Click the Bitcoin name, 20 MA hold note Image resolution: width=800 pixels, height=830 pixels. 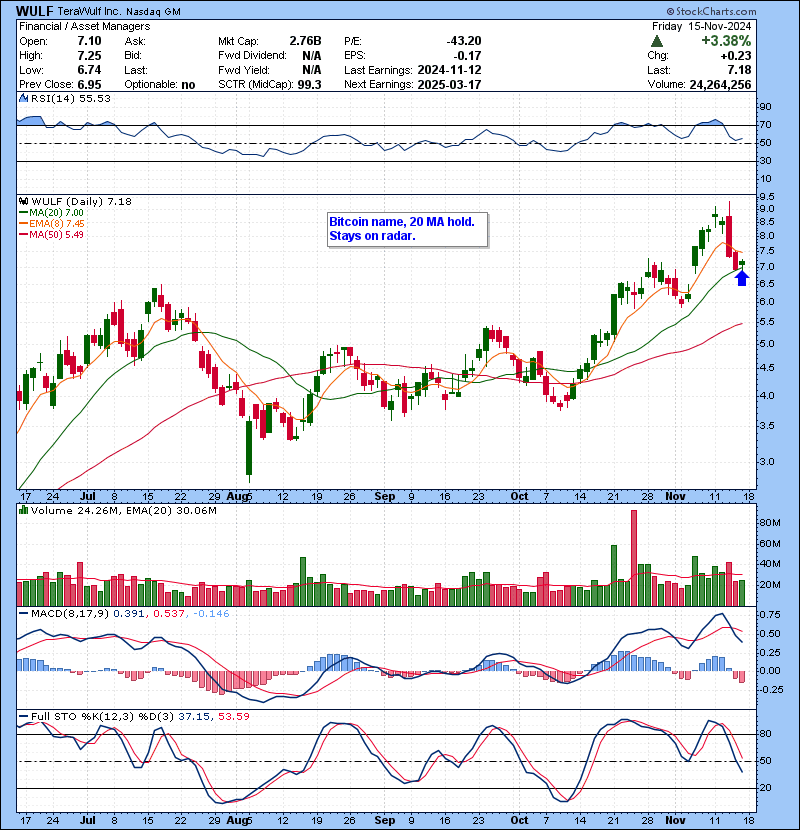407,229
